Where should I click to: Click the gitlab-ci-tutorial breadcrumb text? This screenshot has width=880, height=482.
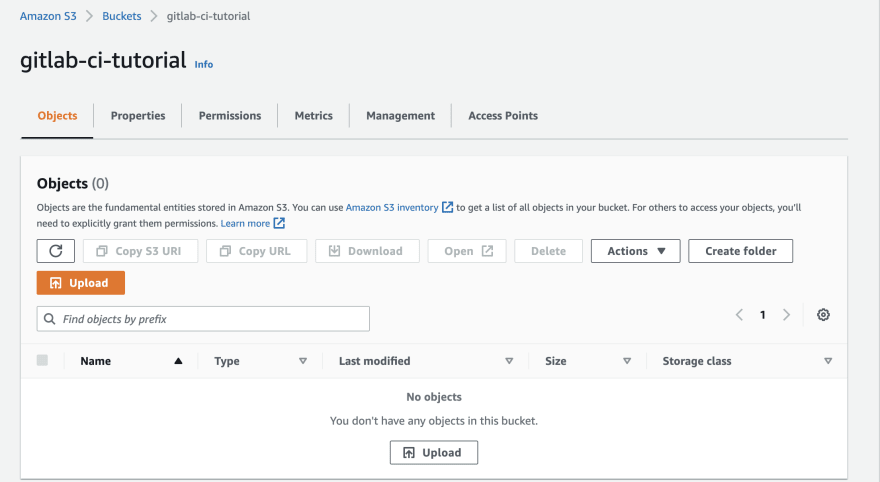(x=208, y=16)
